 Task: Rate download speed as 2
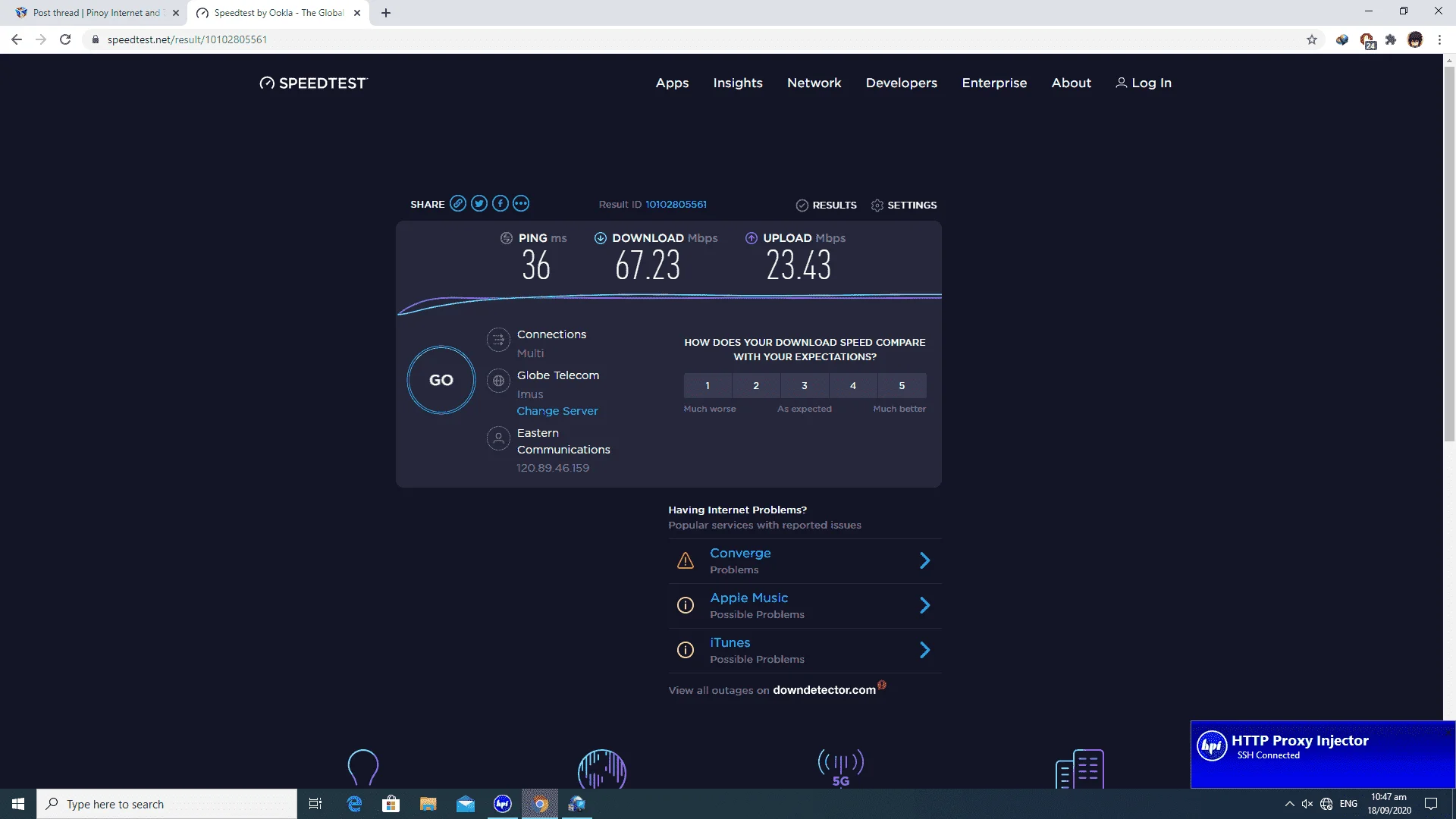[756, 385]
